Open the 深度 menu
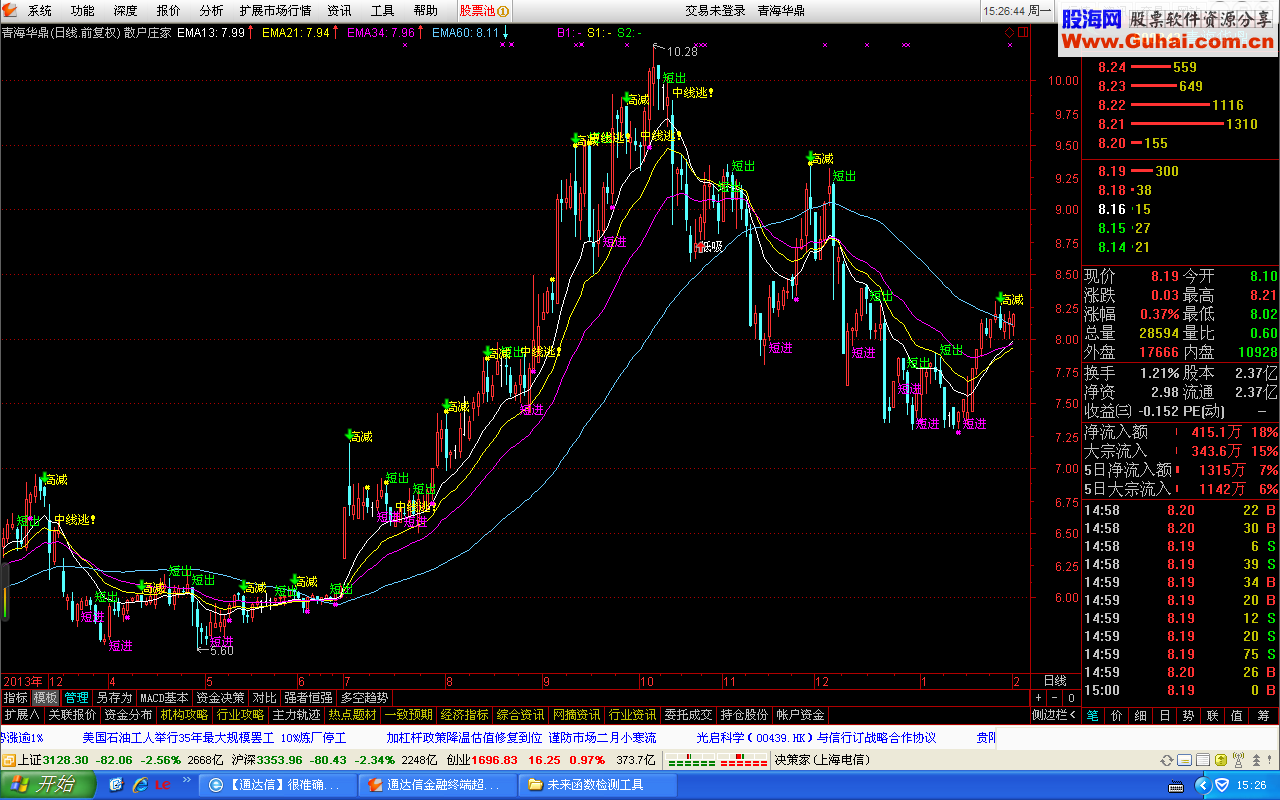The image size is (1280, 800). pos(126,11)
